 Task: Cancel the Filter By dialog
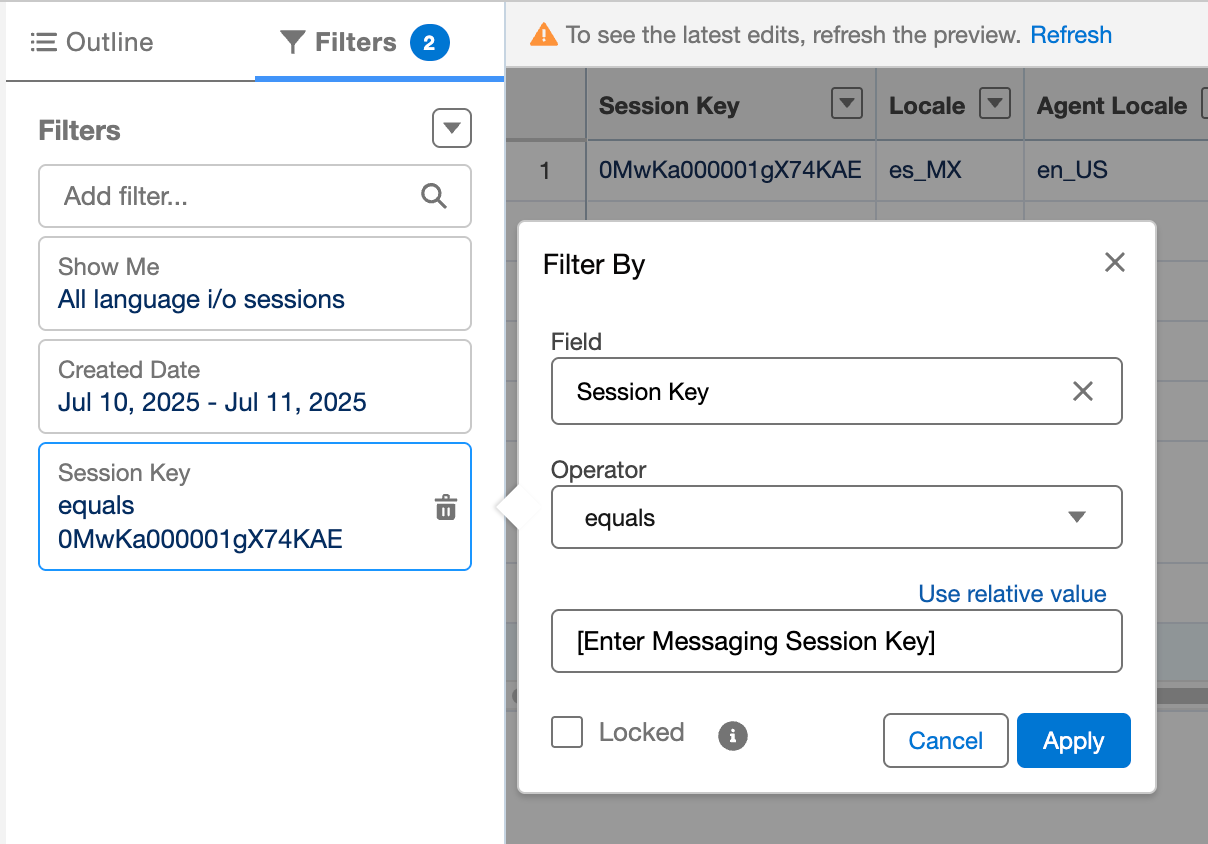[945, 741]
